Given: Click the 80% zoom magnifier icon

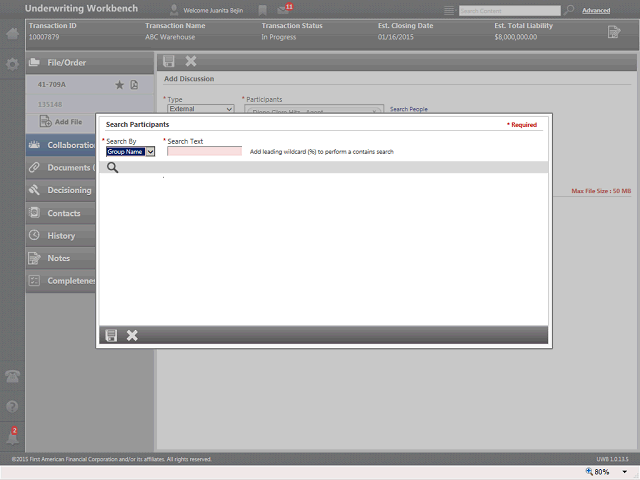Looking at the screenshot, I should (589, 471).
